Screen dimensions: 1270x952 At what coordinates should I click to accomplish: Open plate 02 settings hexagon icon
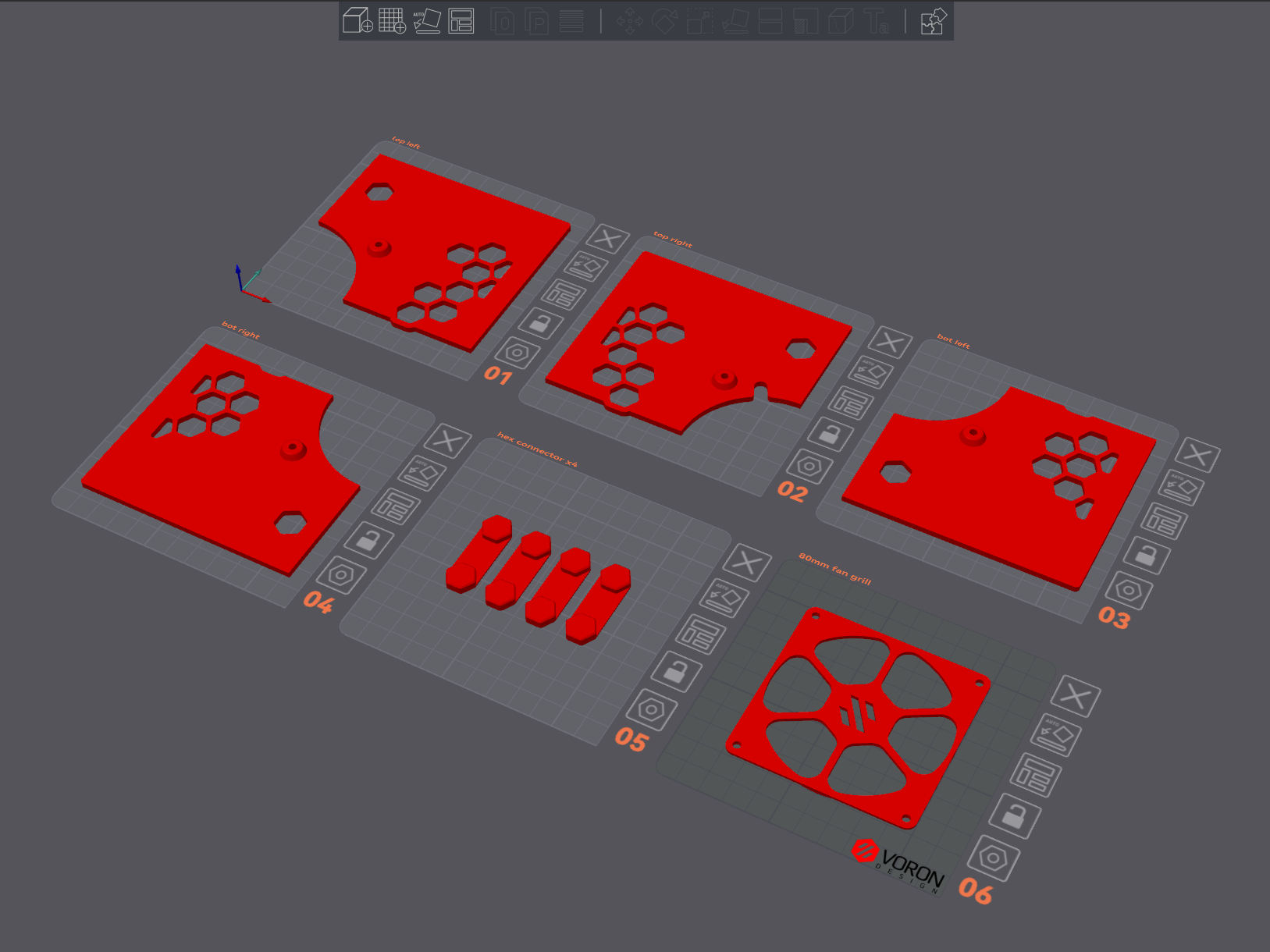point(809,467)
